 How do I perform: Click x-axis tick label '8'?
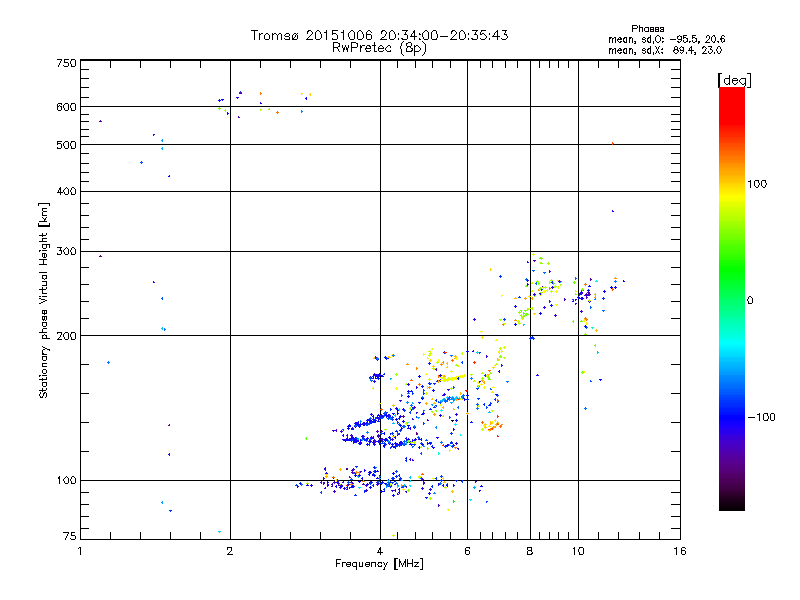(530, 551)
